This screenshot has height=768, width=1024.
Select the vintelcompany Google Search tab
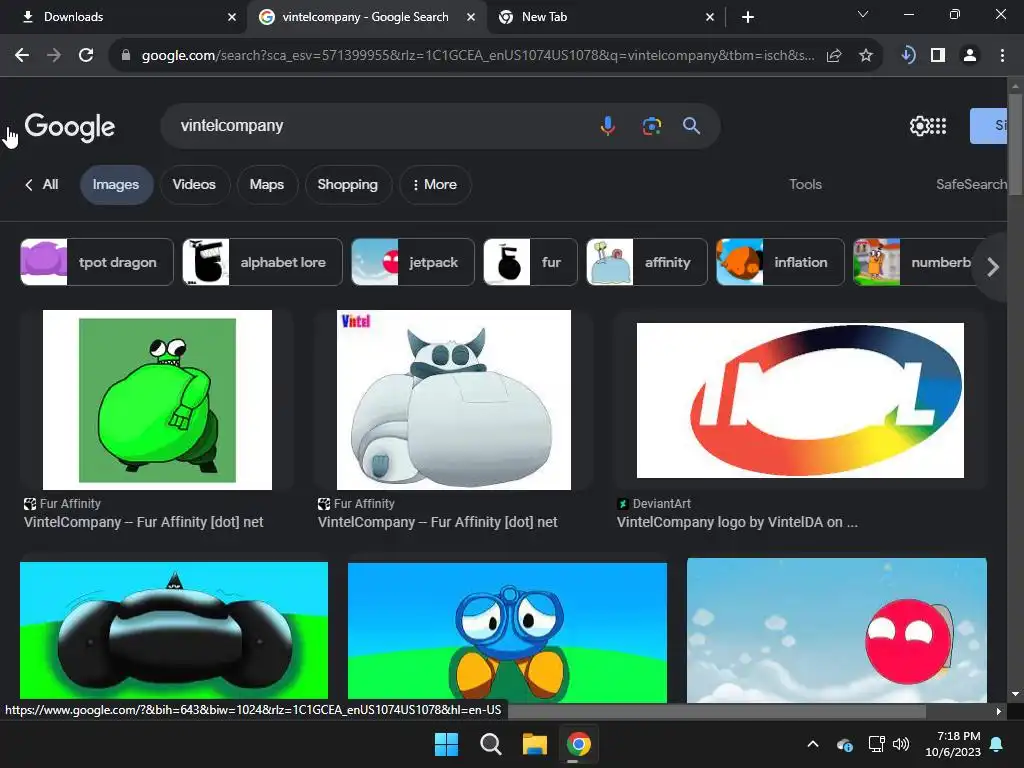(366, 17)
